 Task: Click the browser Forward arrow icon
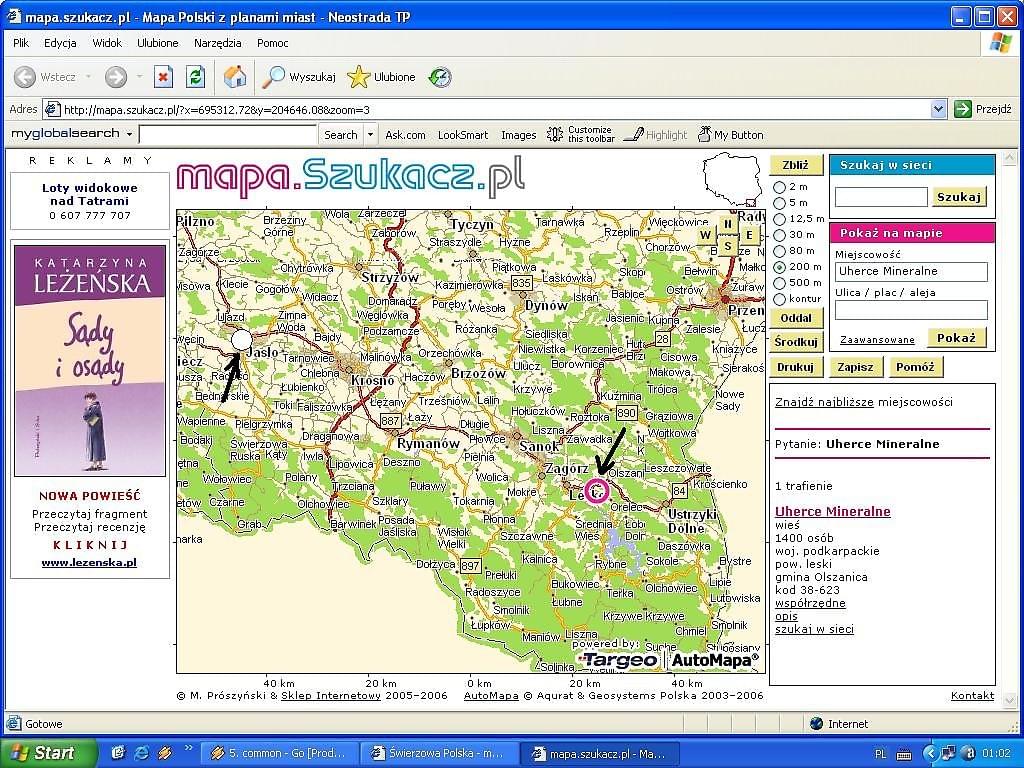tap(116, 77)
